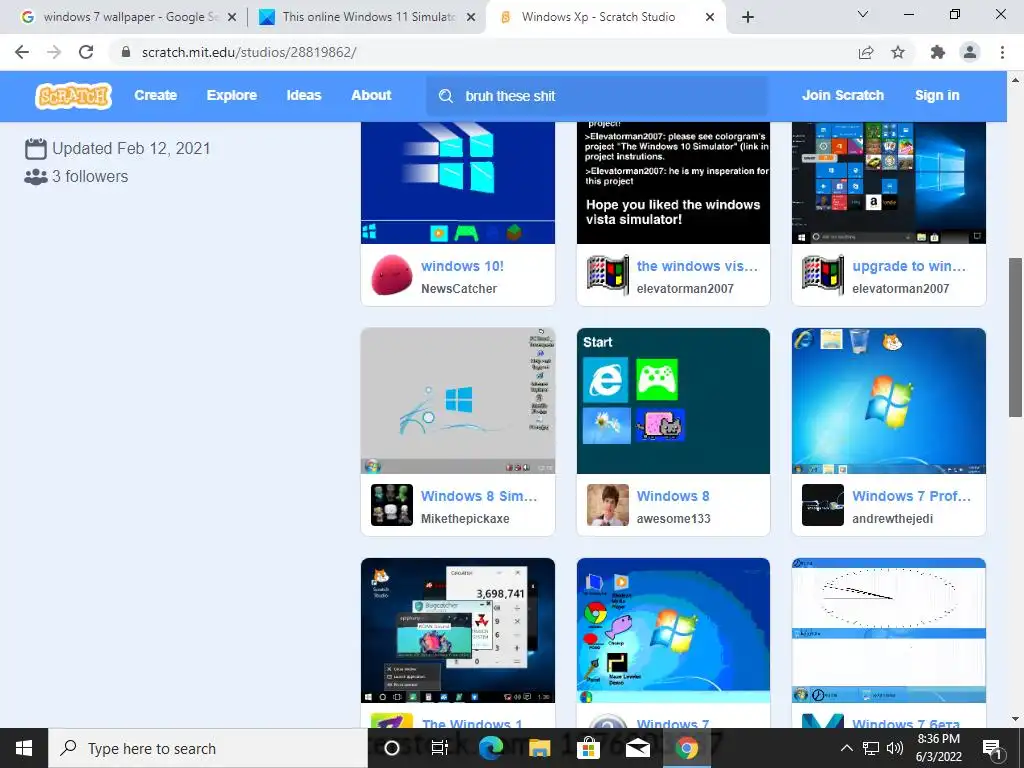Click the address bar URL
The height and width of the screenshot is (768, 1024).
249,52
